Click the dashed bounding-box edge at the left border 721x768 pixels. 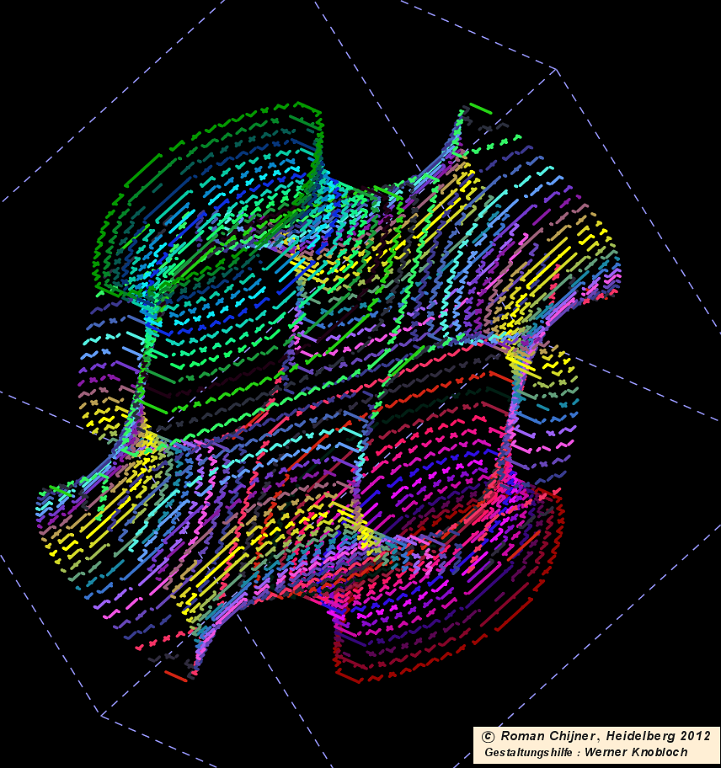30,400
